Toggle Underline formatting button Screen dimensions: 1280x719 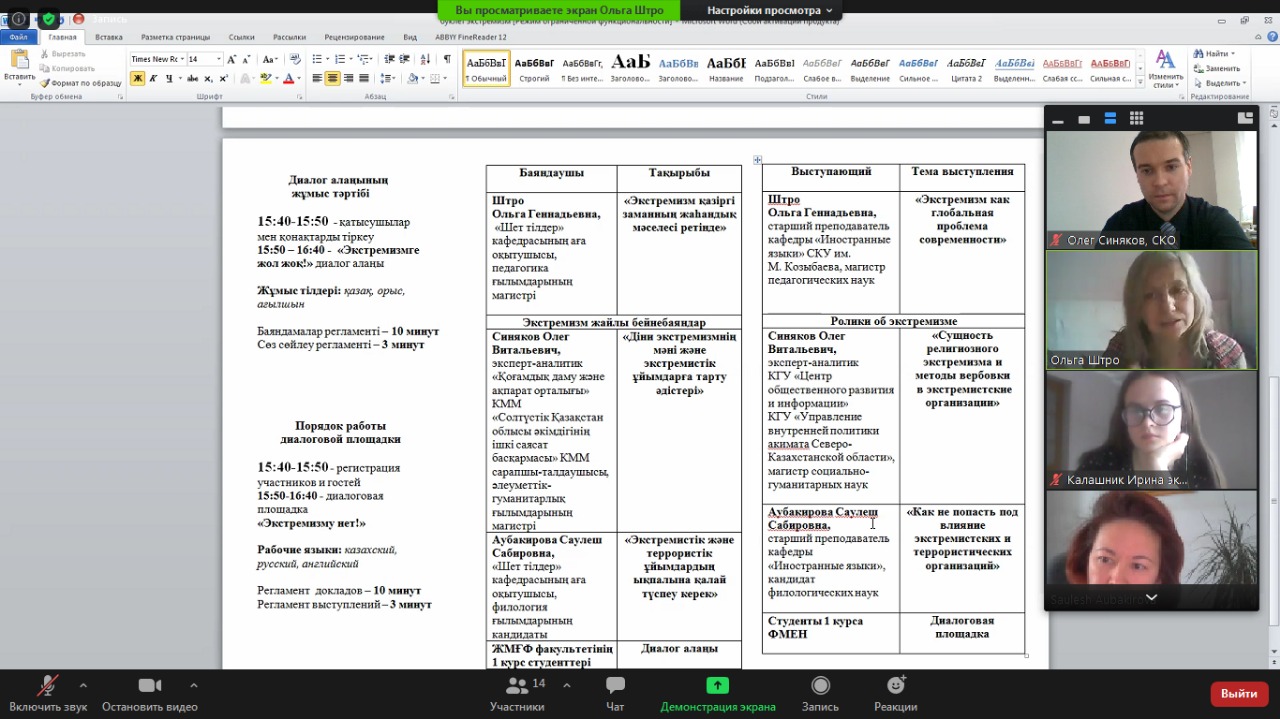pos(169,78)
